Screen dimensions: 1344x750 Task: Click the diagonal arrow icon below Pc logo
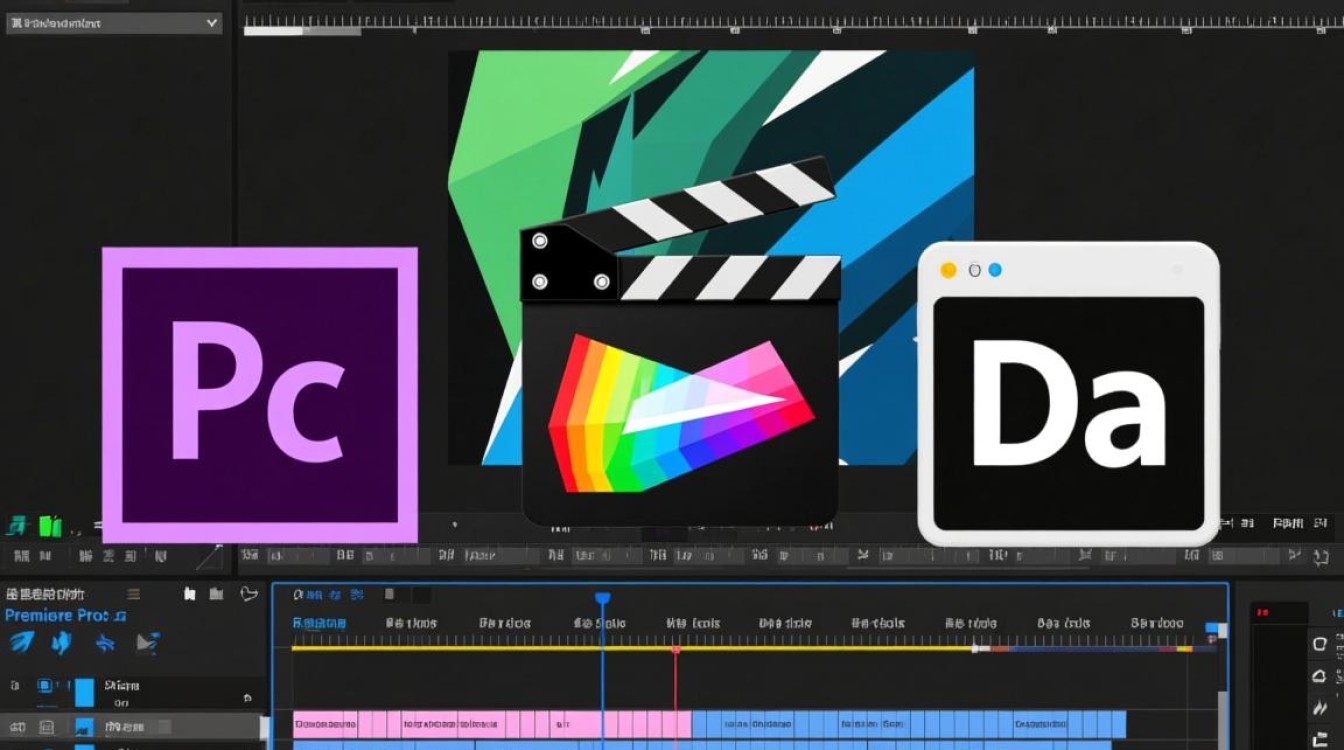click(209, 557)
